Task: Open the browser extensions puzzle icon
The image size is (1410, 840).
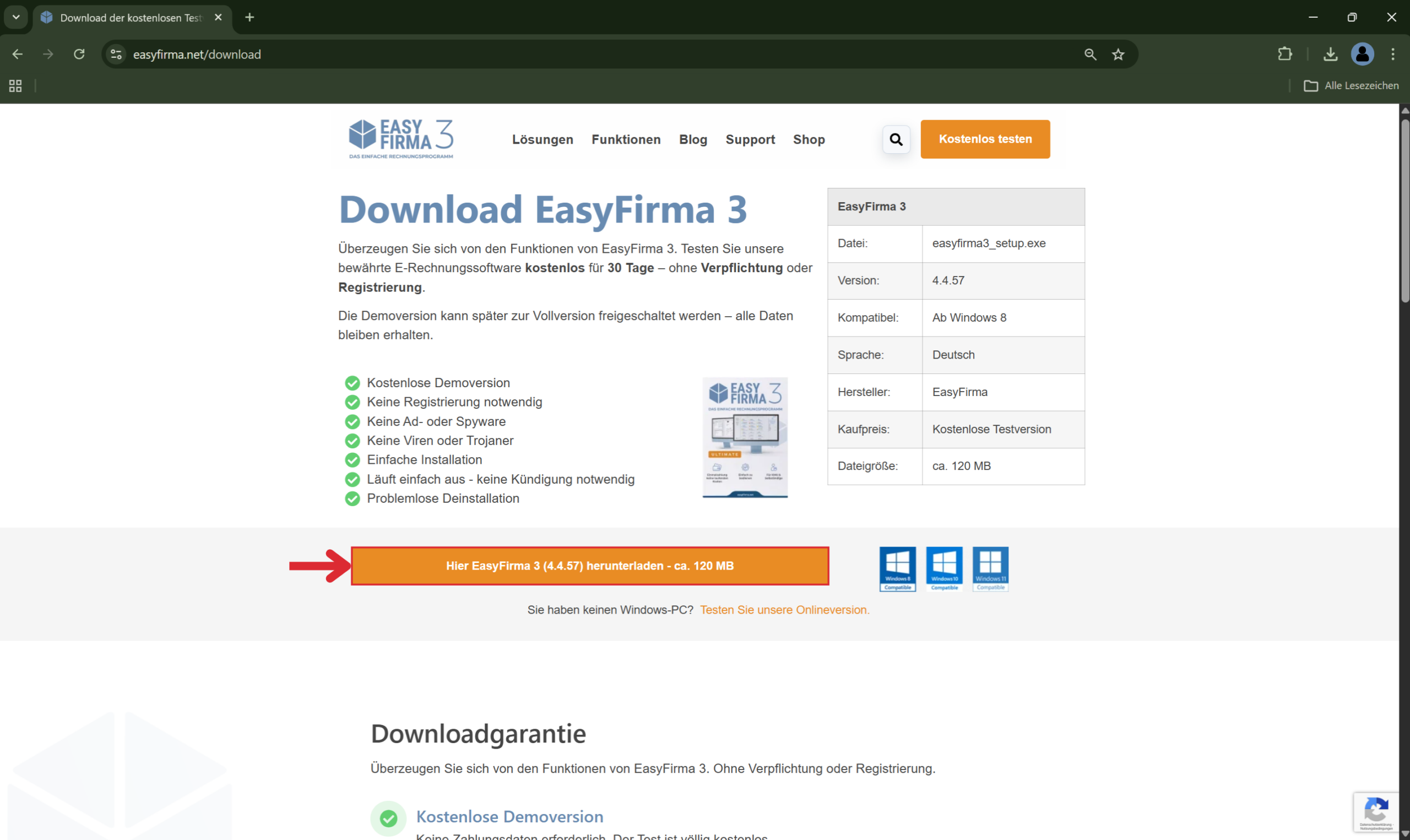Action: click(x=1285, y=55)
